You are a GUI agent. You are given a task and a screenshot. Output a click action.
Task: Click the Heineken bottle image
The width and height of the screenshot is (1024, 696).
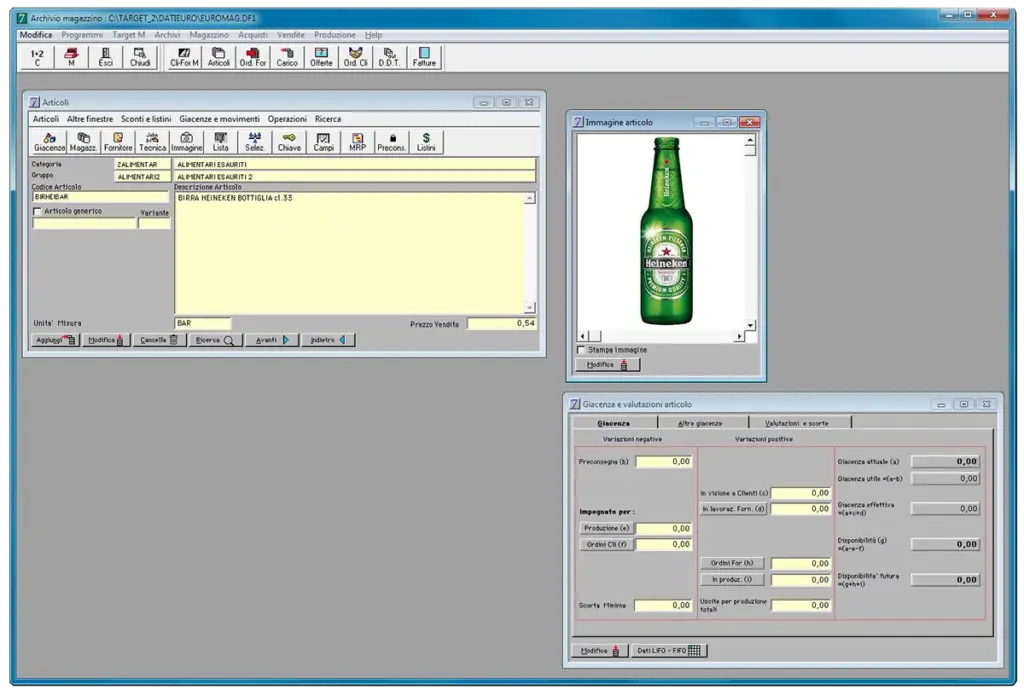point(665,231)
